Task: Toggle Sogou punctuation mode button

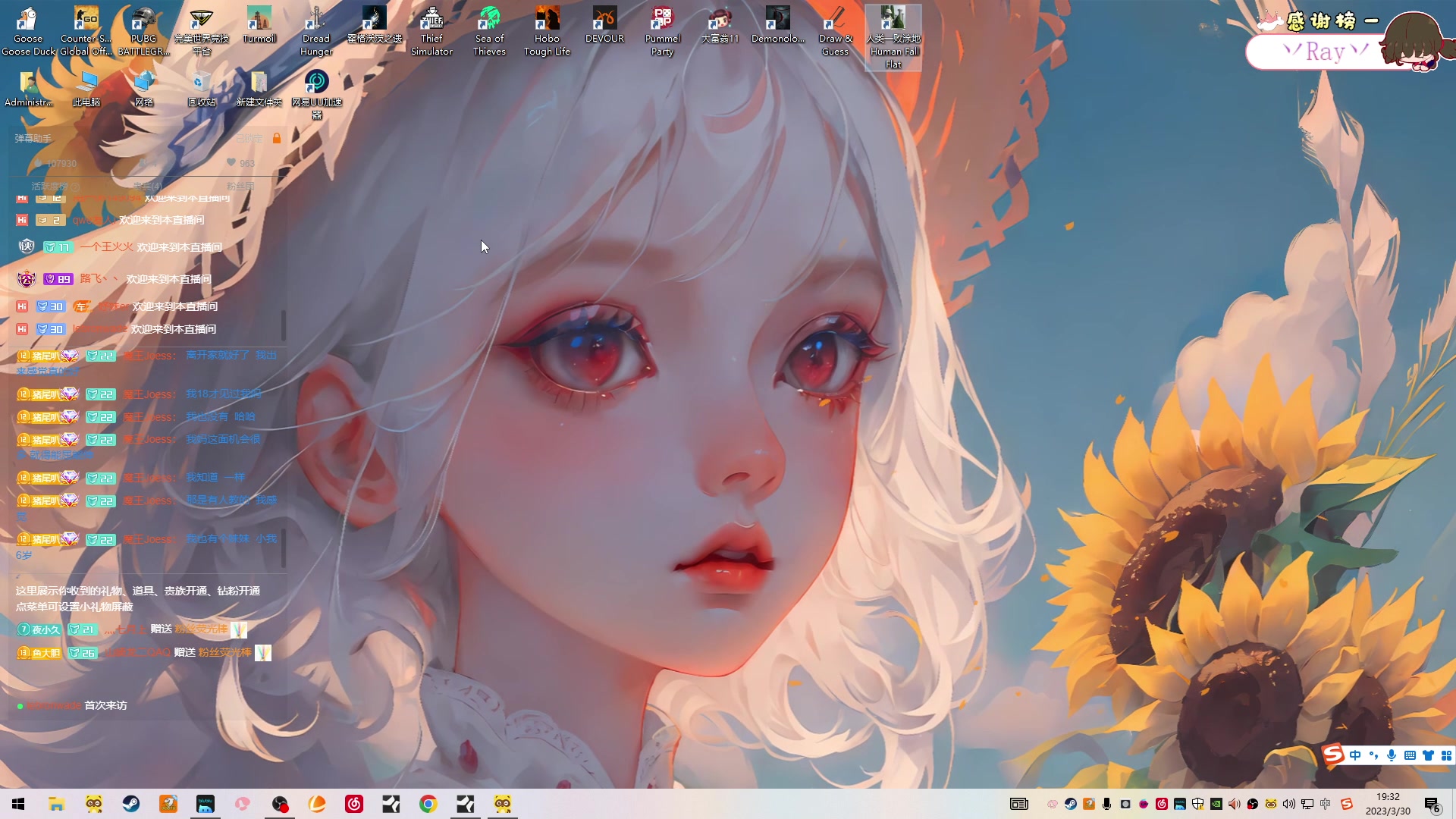Action: coord(1373,755)
